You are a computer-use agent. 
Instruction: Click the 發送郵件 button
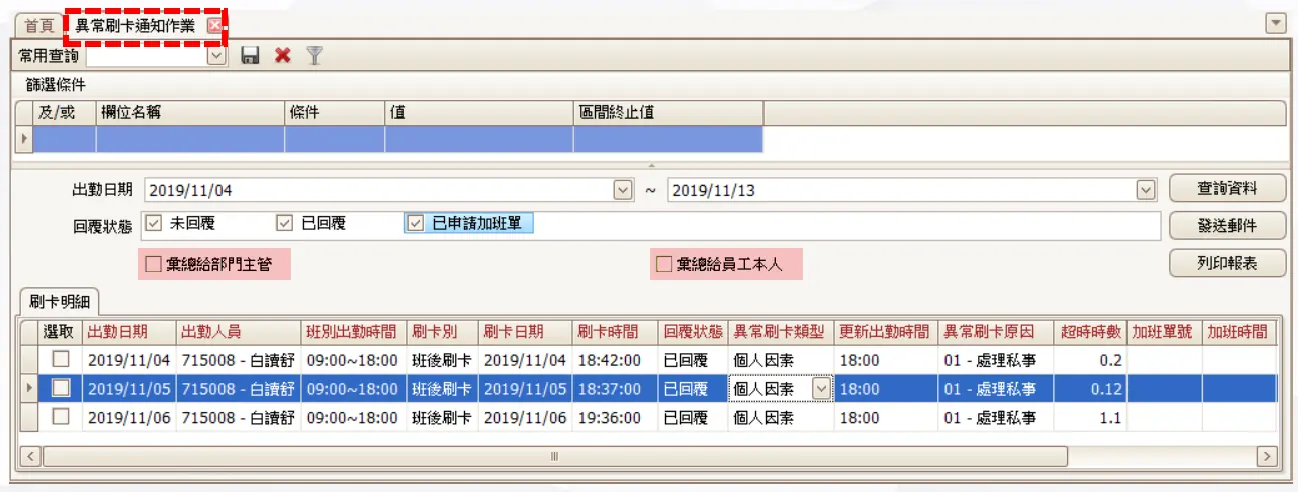[x=1227, y=226]
